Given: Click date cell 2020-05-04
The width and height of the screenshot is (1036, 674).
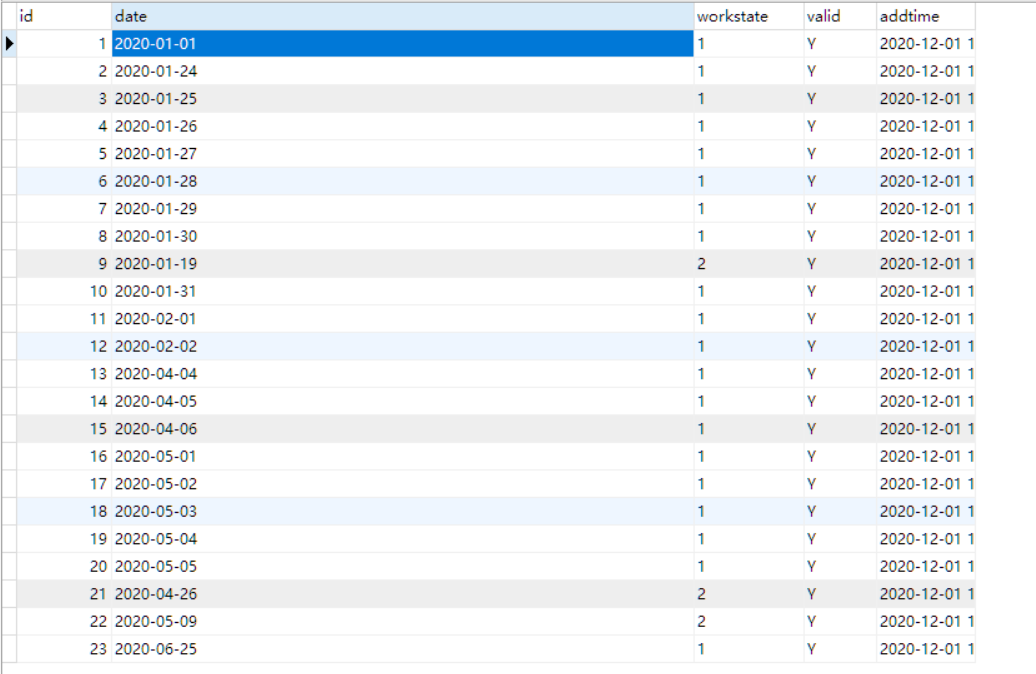Looking at the screenshot, I should coord(402,539).
